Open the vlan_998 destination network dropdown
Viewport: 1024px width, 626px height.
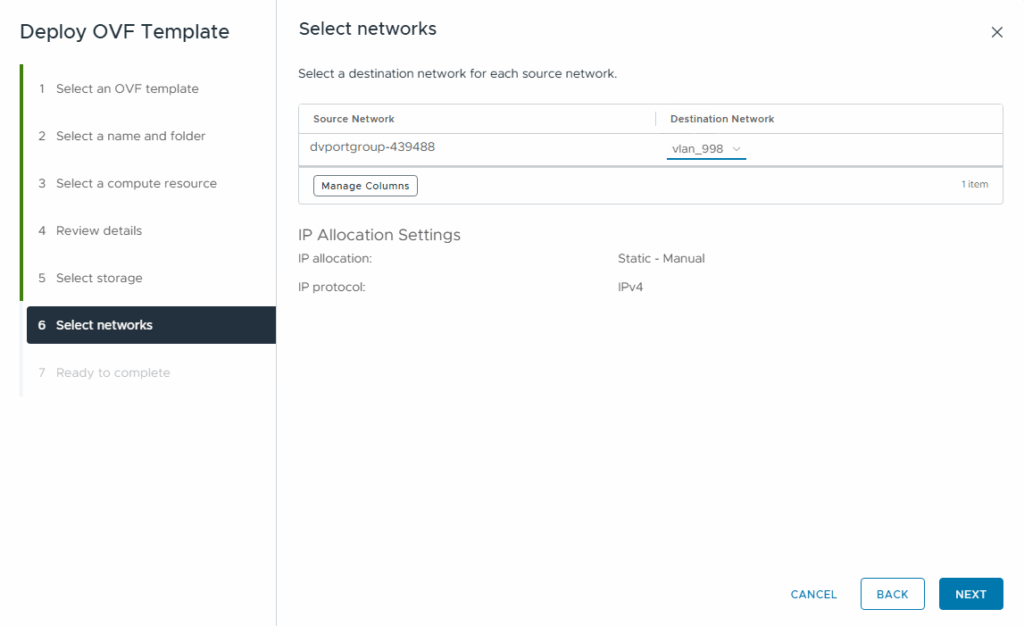(x=706, y=149)
